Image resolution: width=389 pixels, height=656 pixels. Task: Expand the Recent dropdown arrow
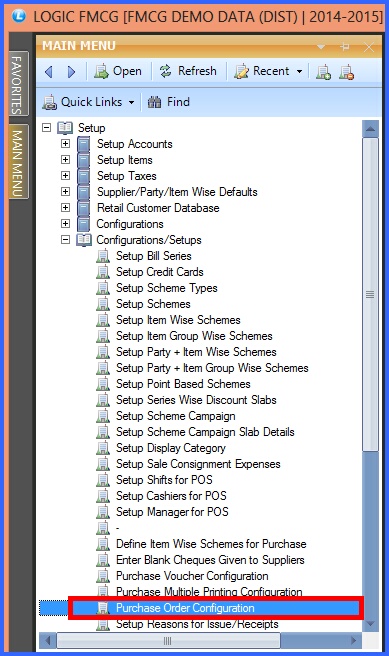click(299, 72)
